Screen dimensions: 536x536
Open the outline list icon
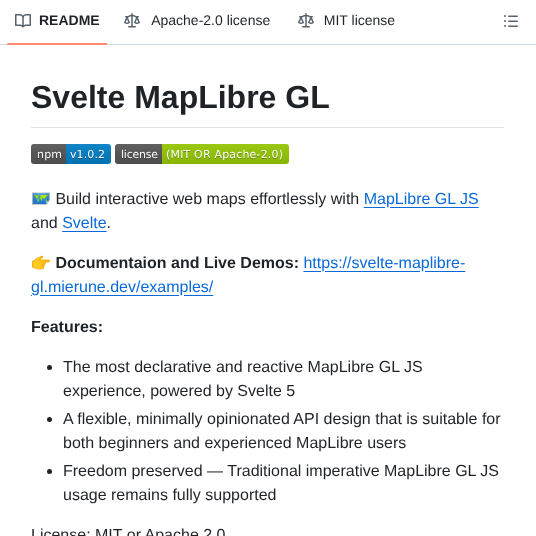click(x=511, y=21)
